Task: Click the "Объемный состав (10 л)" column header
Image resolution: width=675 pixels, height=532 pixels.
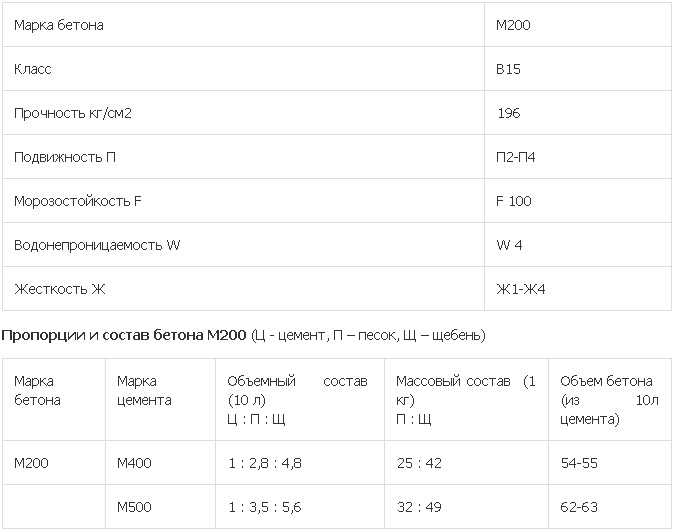Action: pyautogui.click(x=297, y=390)
